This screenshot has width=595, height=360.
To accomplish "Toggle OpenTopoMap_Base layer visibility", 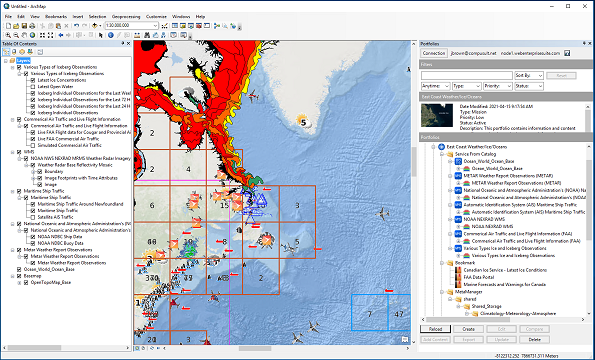I will tap(26, 283).
